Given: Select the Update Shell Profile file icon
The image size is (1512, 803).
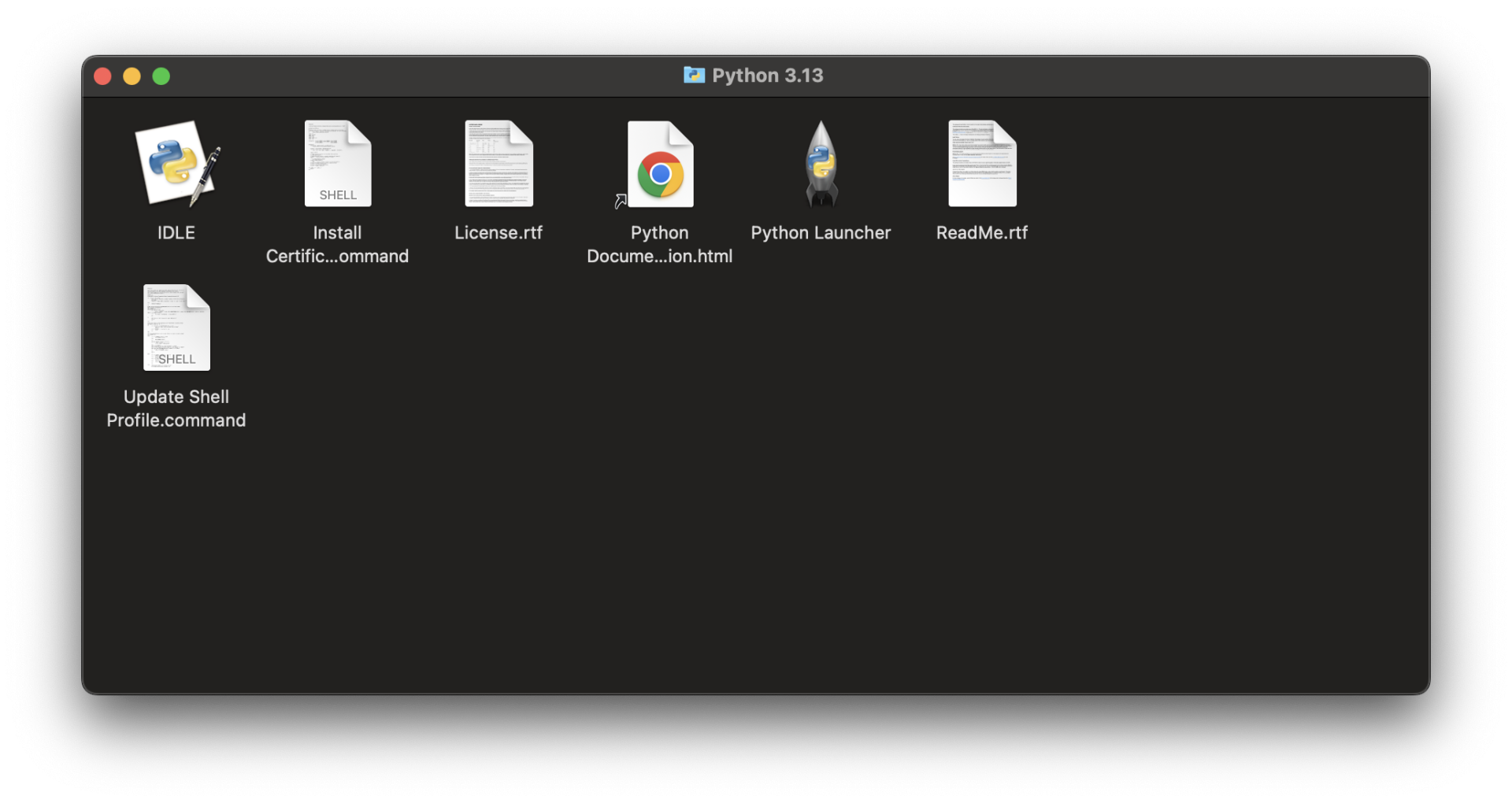Looking at the screenshot, I should [x=176, y=327].
